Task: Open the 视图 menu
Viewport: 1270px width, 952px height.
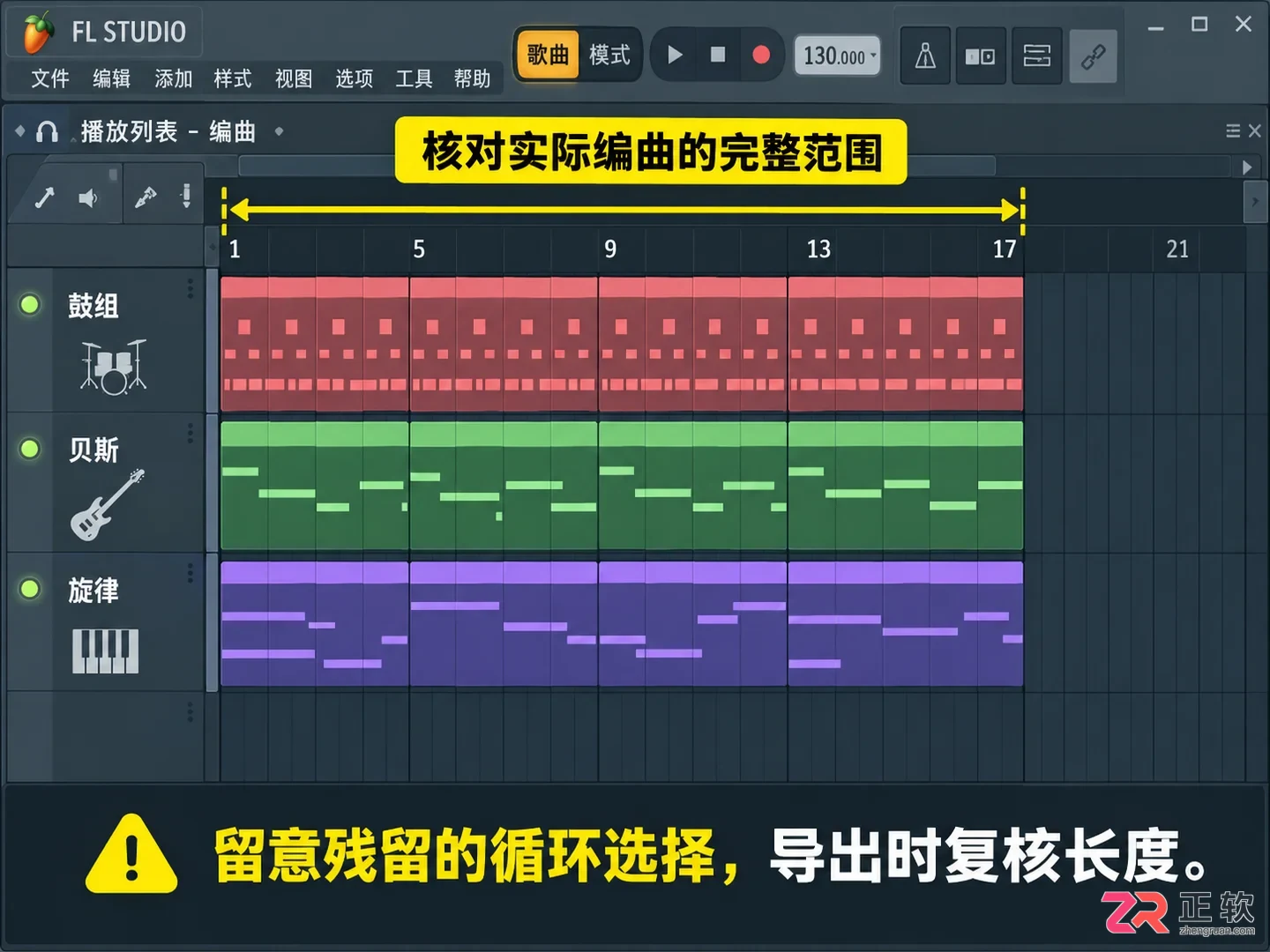Action: [x=294, y=78]
